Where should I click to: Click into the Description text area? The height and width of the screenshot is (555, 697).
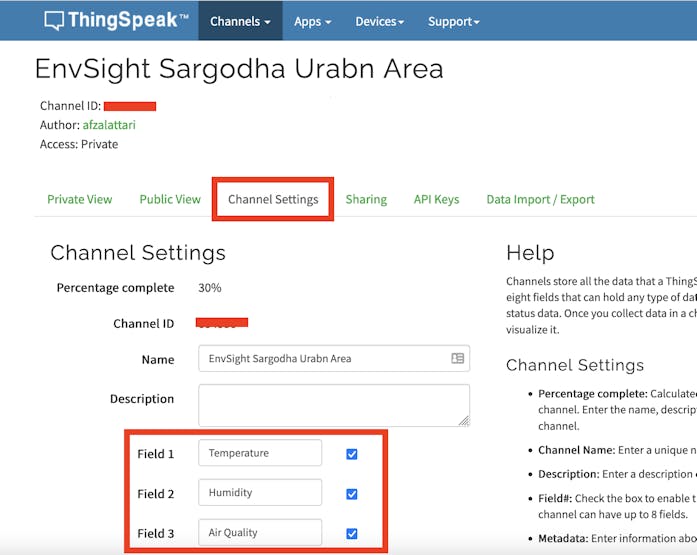coord(334,405)
